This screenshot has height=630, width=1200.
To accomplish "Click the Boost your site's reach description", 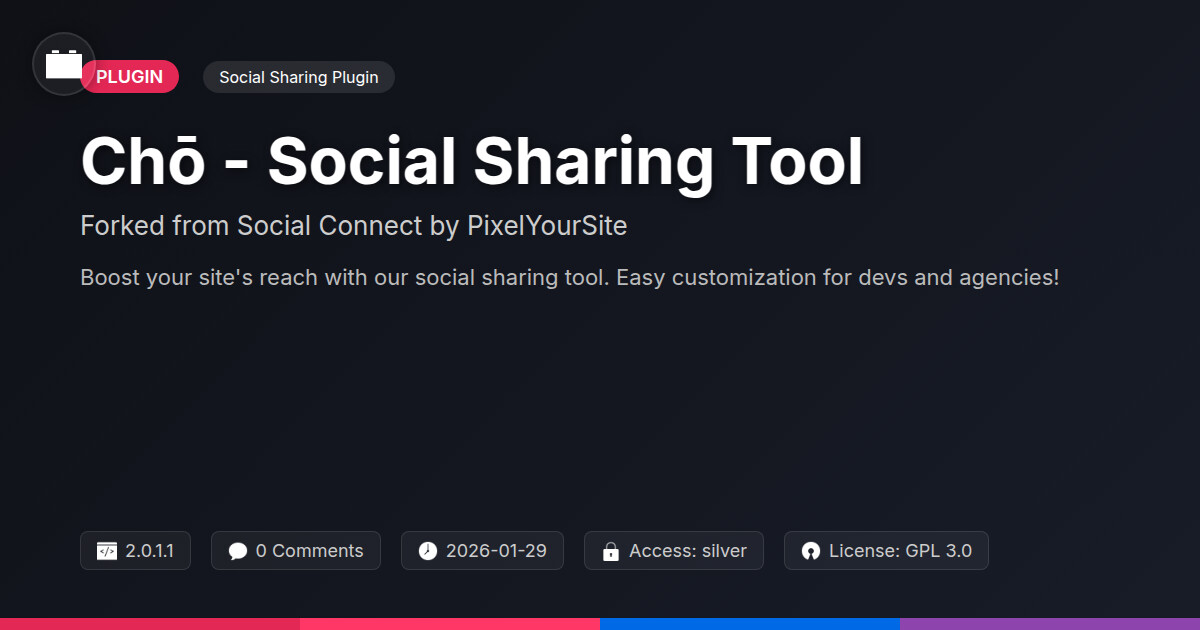I will coord(569,277).
